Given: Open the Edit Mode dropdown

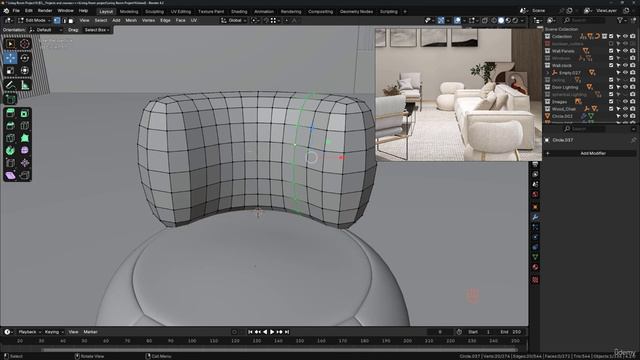Looking at the screenshot, I should (35, 20).
